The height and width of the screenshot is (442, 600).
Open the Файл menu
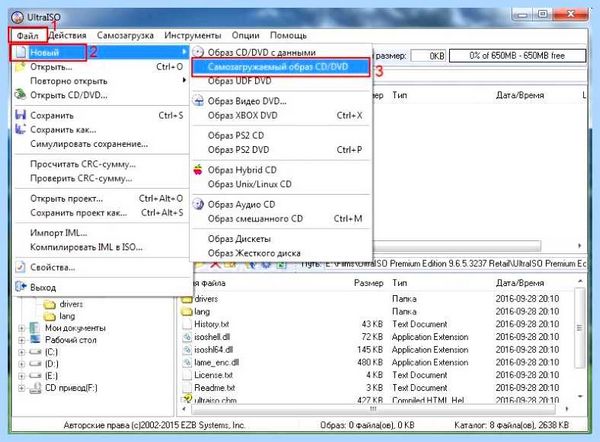click(x=28, y=36)
